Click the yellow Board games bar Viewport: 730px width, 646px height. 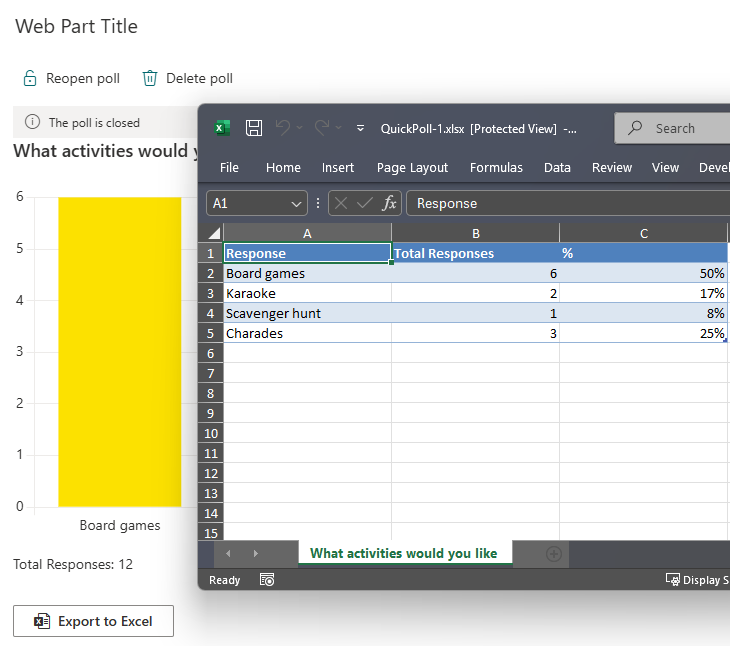120,352
